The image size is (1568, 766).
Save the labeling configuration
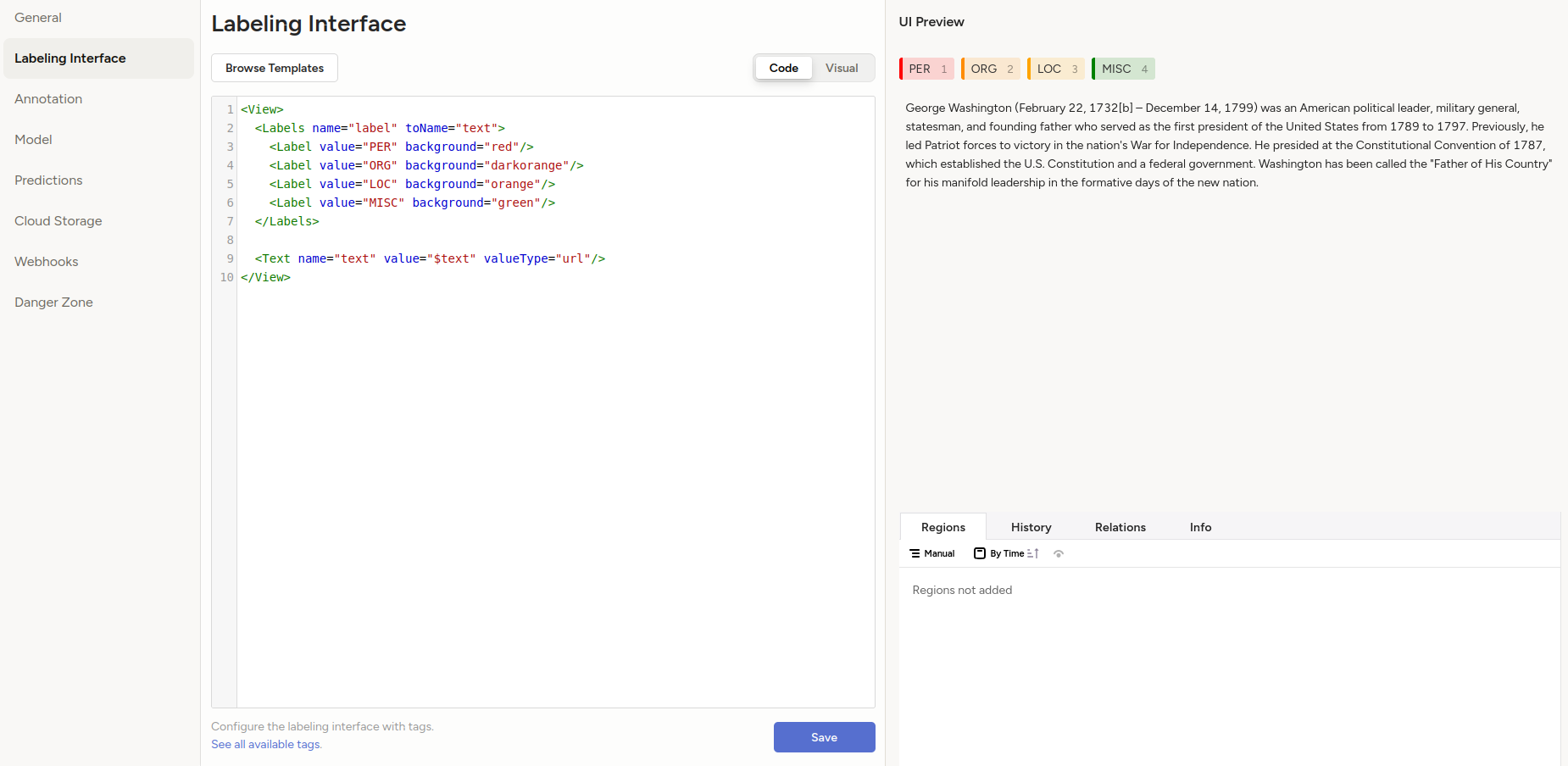[x=824, y=737]
